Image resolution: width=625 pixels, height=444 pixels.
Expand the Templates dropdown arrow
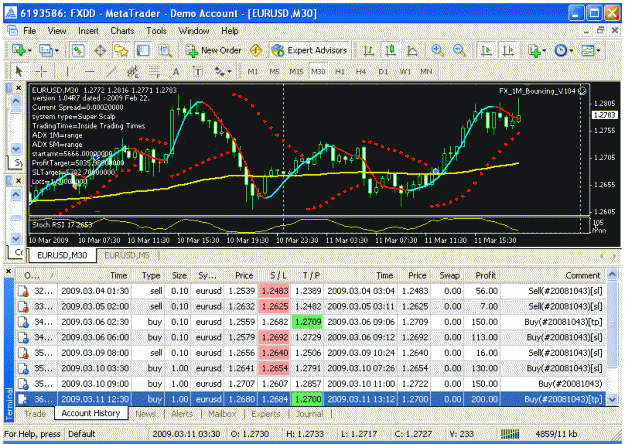pyautogui.click(x=598, y=51)
